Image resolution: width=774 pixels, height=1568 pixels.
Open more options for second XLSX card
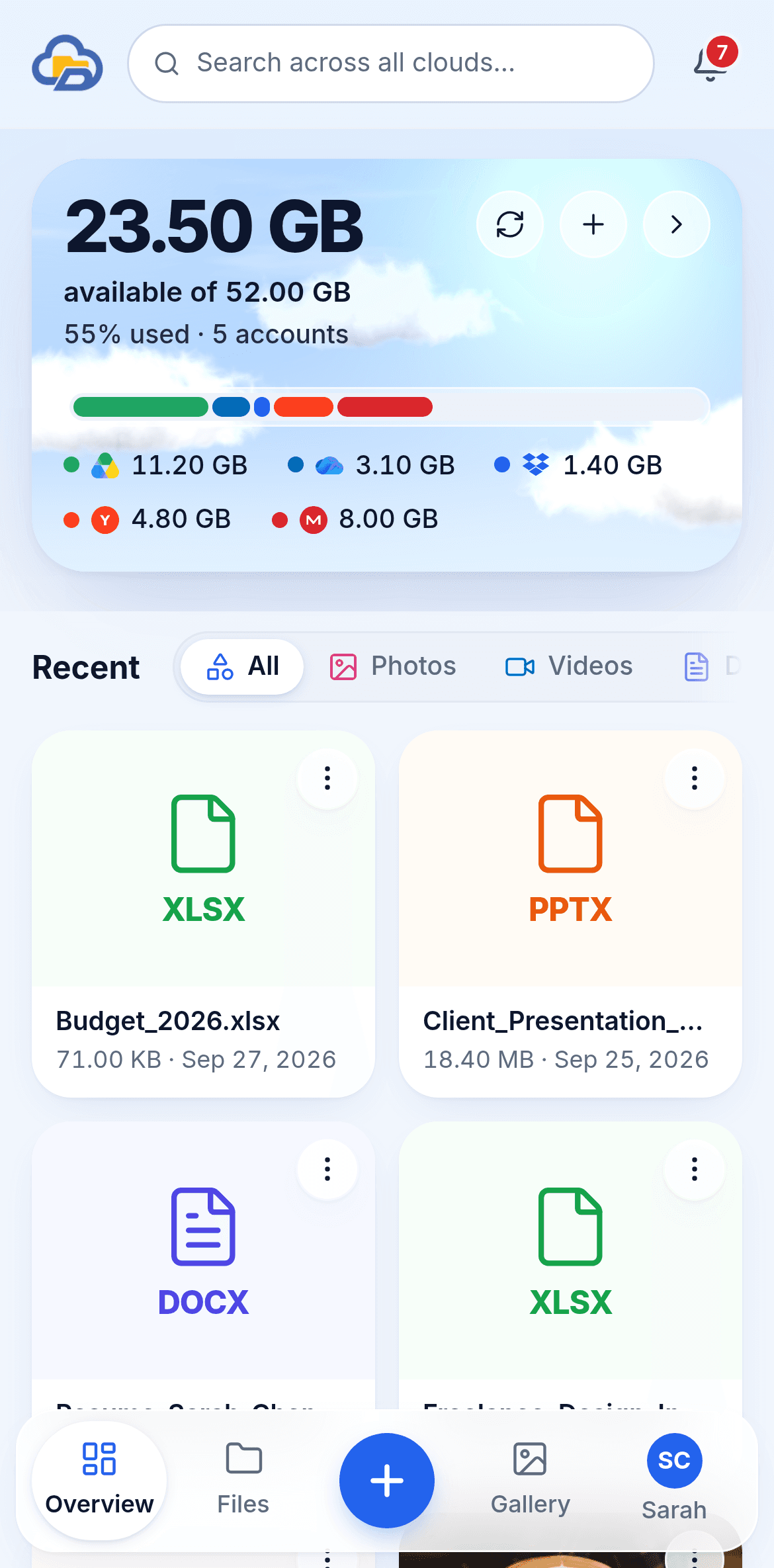click(x=695, y=1169)
